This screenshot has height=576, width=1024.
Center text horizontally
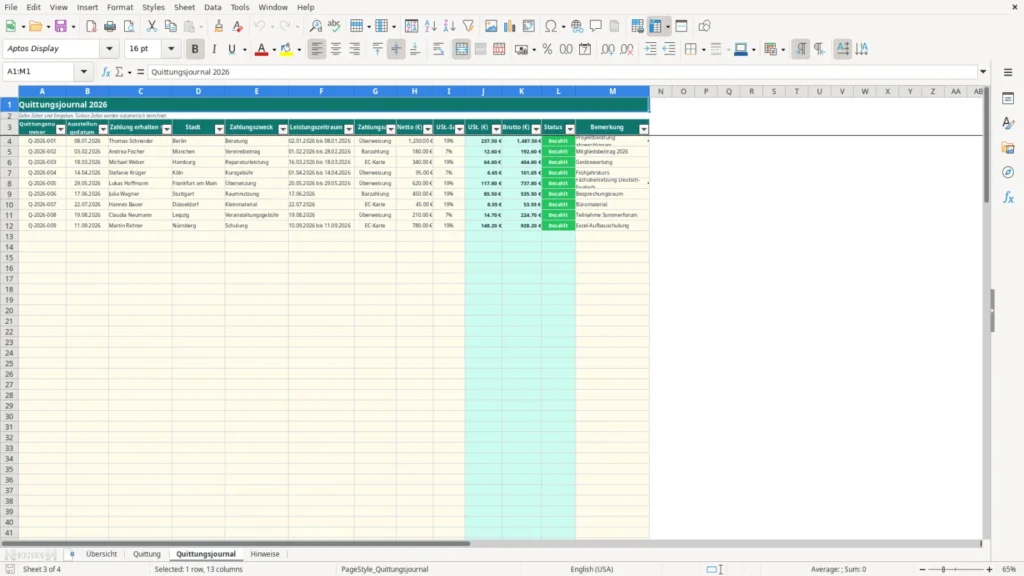336,49
